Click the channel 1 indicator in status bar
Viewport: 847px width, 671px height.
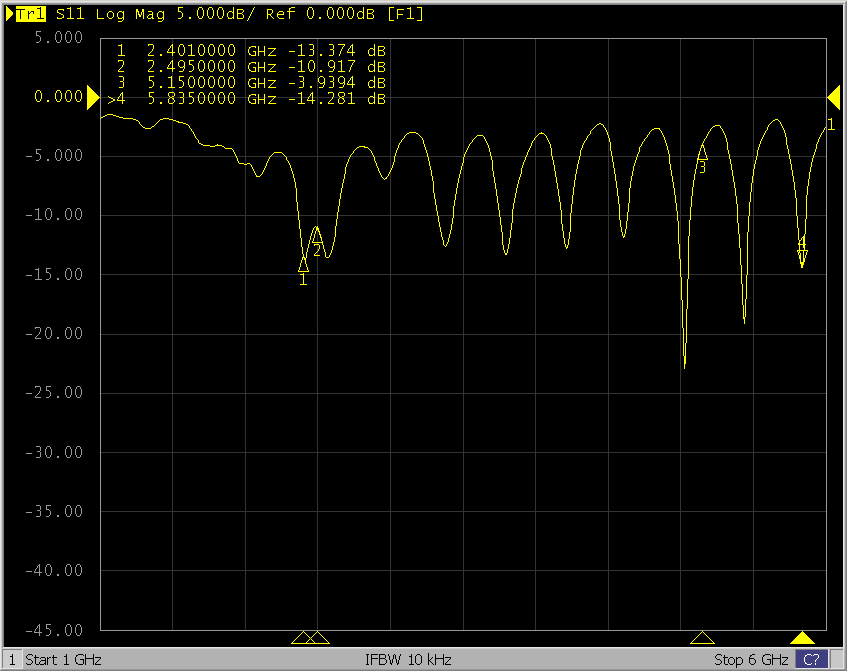click(x=10, y=660)
